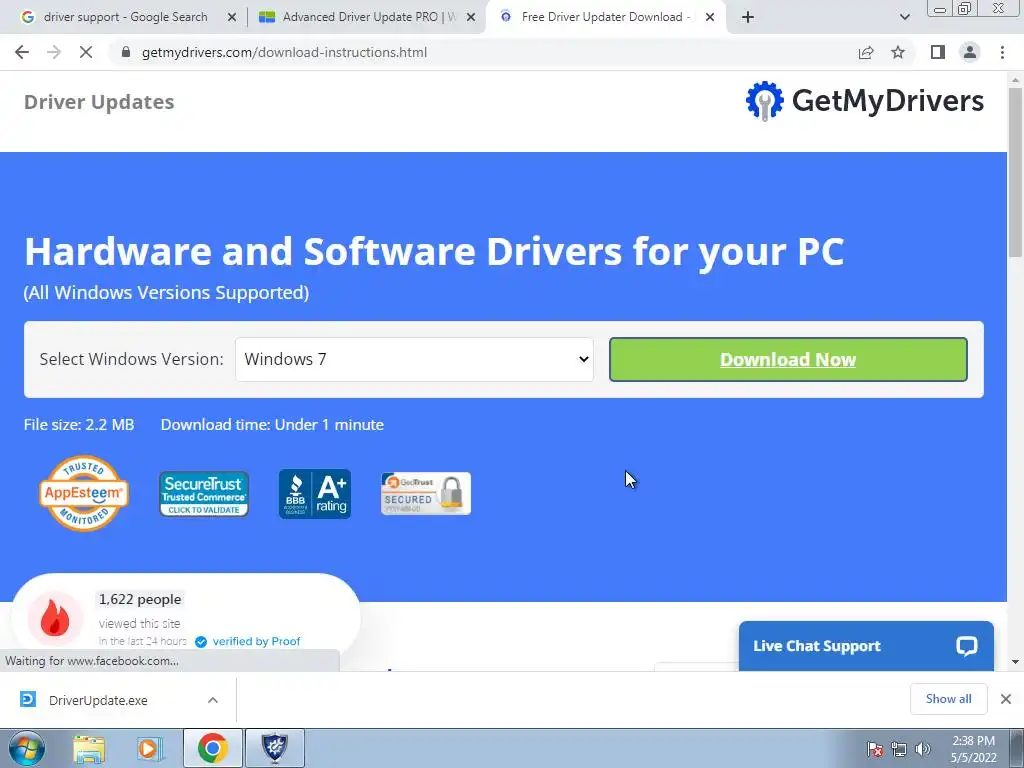The image size is (1024, 768).
Task: Close the Free Driver Updater Download tab
Action: click(710, 17)
